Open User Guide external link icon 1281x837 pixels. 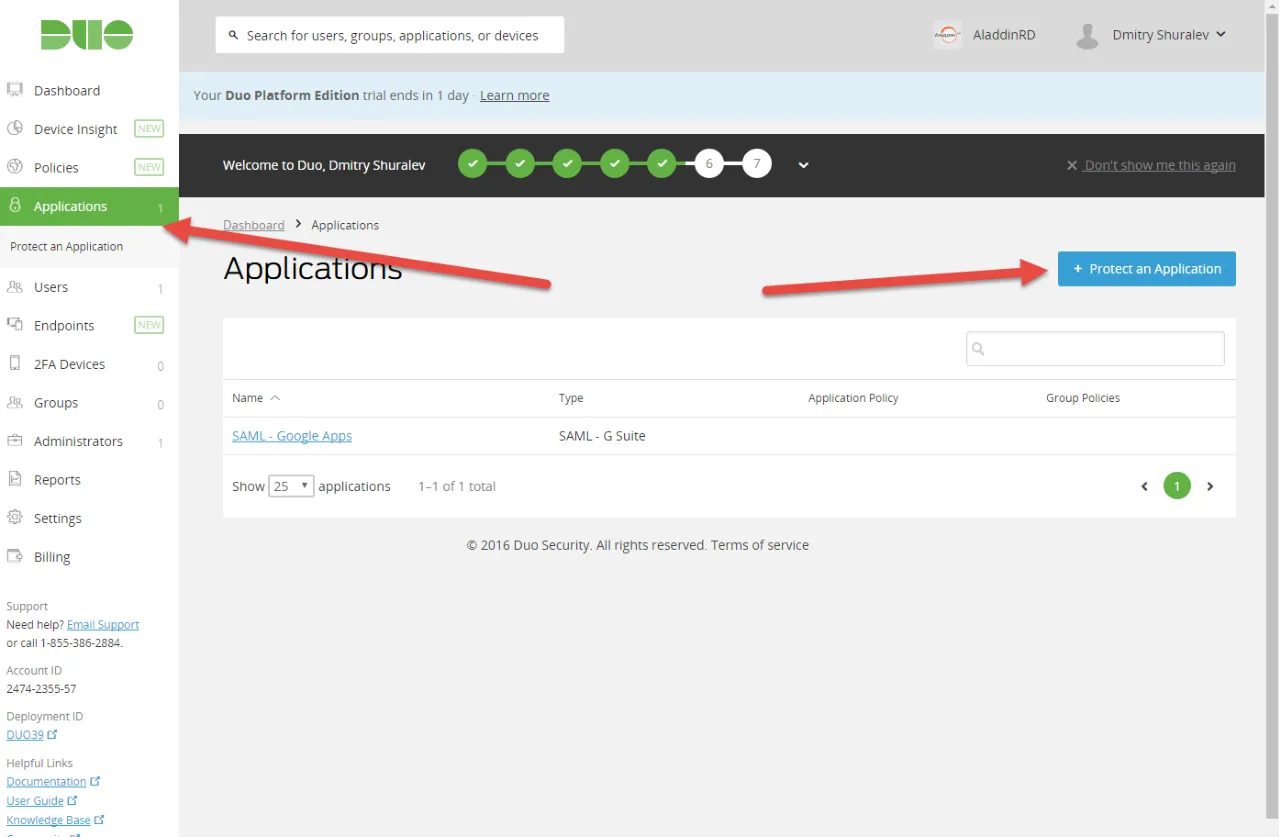[73, 800]
